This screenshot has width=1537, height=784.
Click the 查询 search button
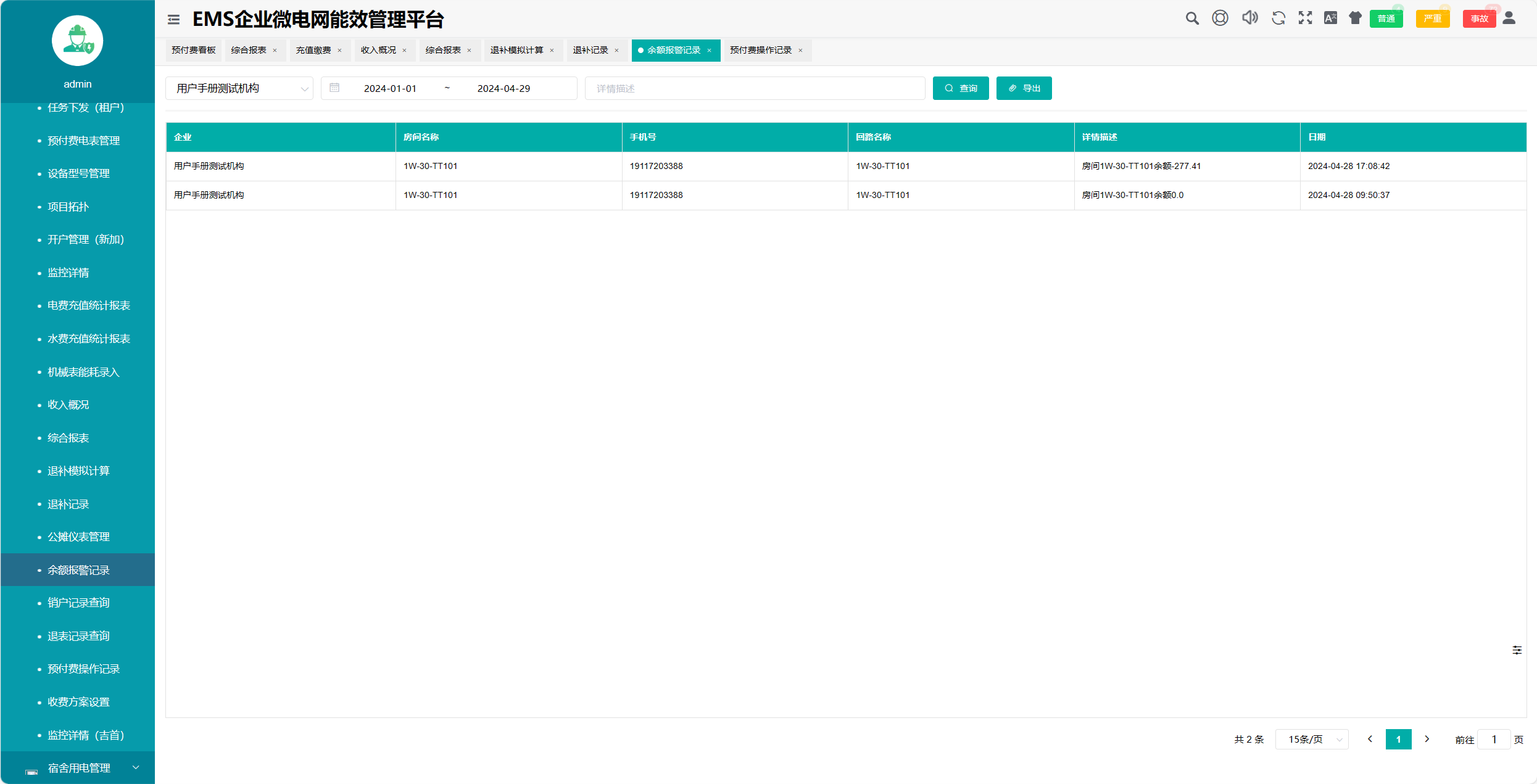[x=960, y=88]
